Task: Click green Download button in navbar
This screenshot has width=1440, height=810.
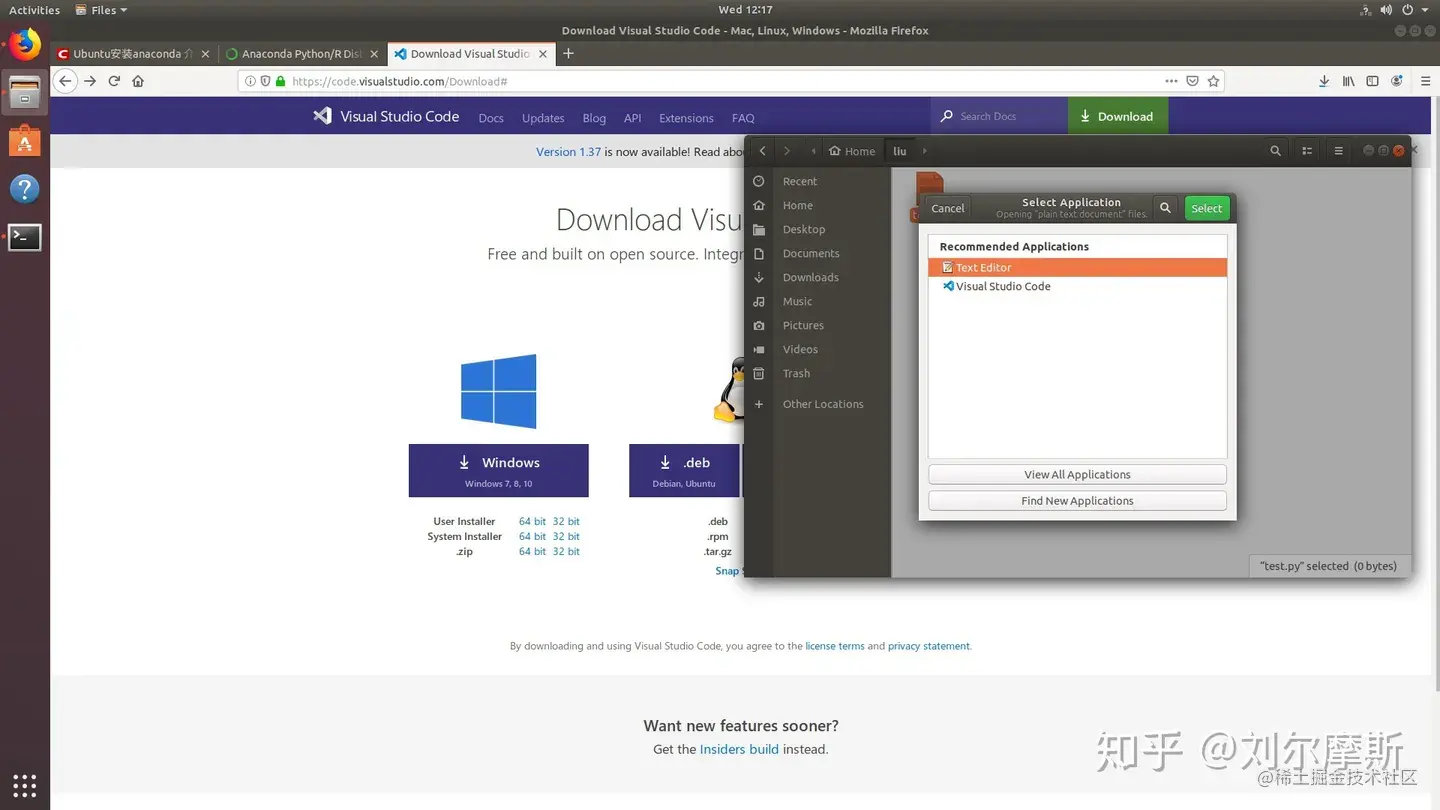Action: pyautogui.click(x=1117, y=116)
